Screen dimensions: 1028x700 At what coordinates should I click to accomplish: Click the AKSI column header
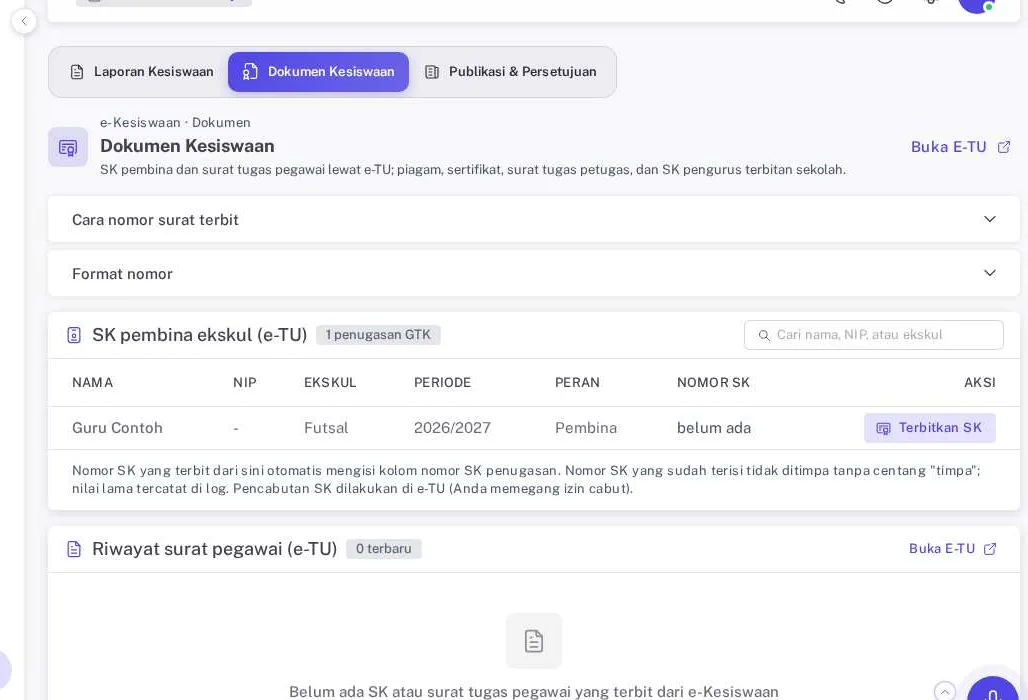pyautogui.click(x=979, y=382)
